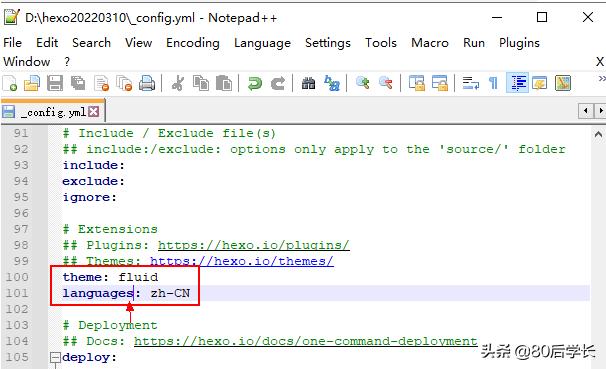Click the 'languages: zh-CN' line
This screenshot has width=606, height=369.
click(126, 293)
